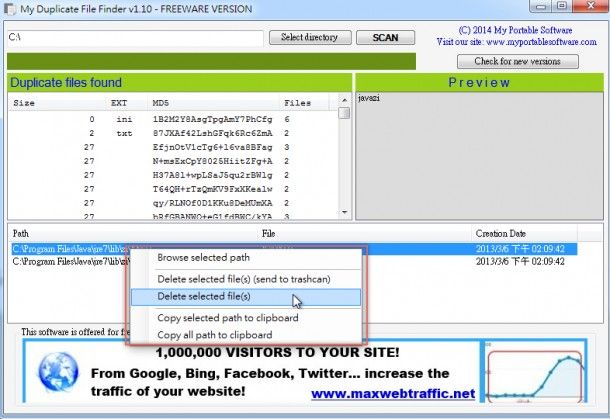Click the javazi text in the Preview pane
The width and height of the screenshot is (610, 419).
[x=368, y=98]
